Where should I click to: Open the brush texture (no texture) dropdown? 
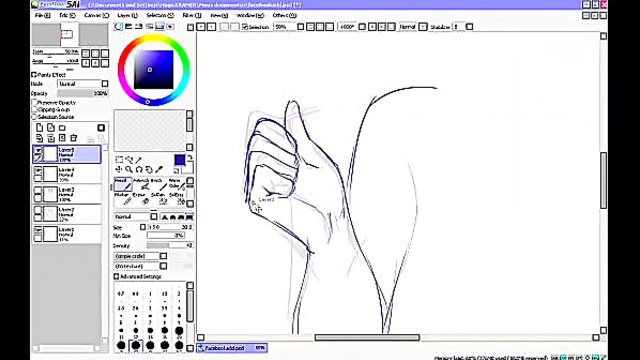163,266
